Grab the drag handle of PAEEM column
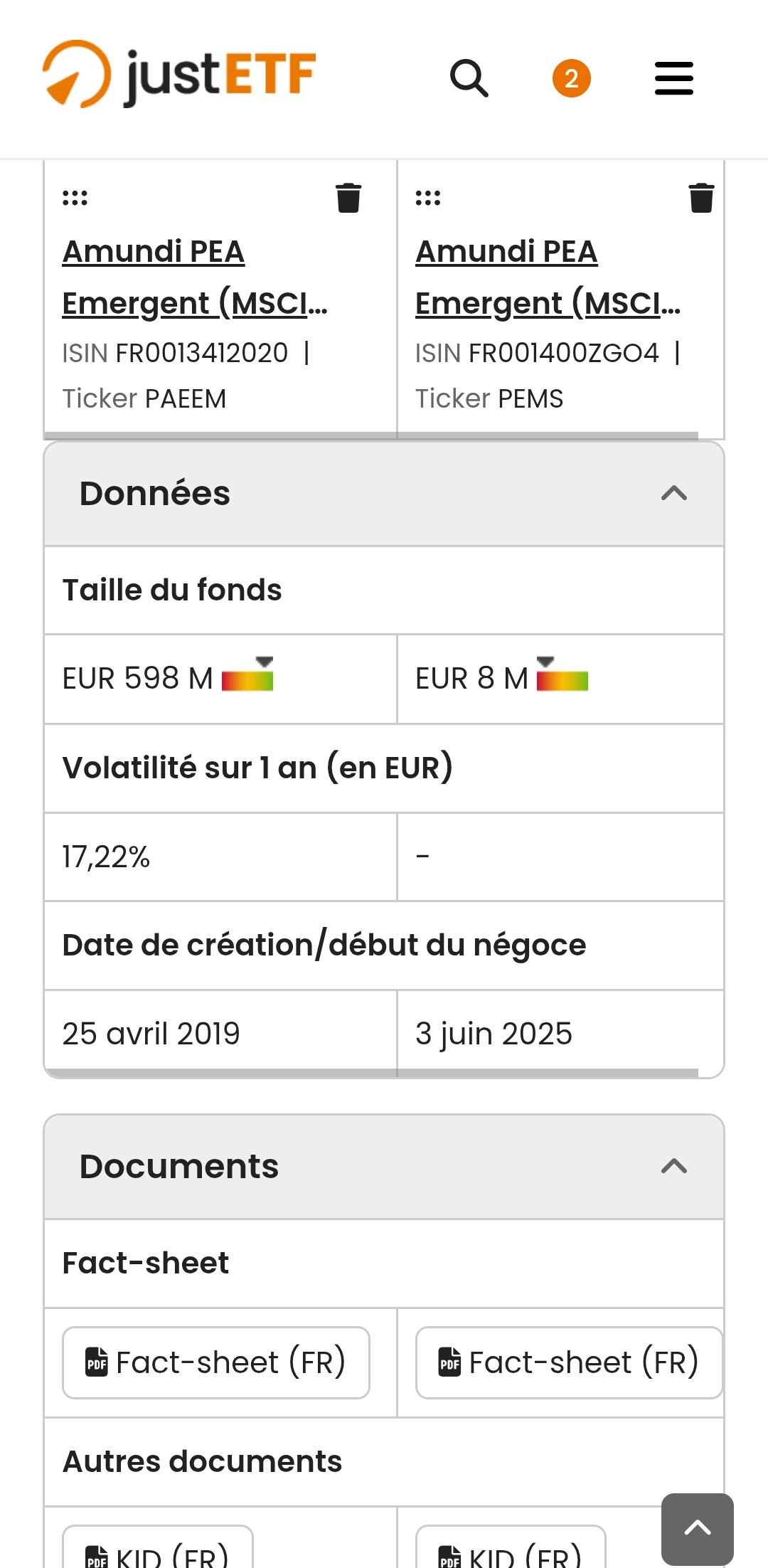Viewport: 768px width, 1568px height. [x=75, y=198]
